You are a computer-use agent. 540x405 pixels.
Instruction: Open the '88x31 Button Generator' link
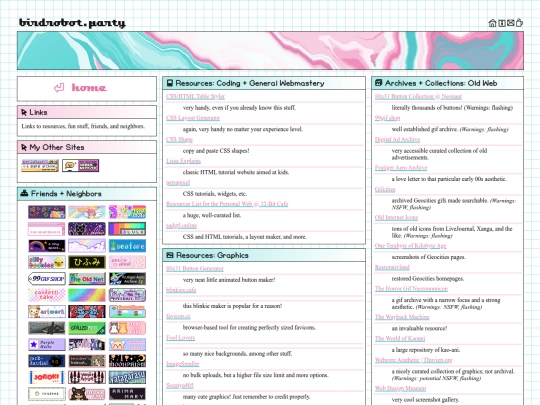coord(195,269)
